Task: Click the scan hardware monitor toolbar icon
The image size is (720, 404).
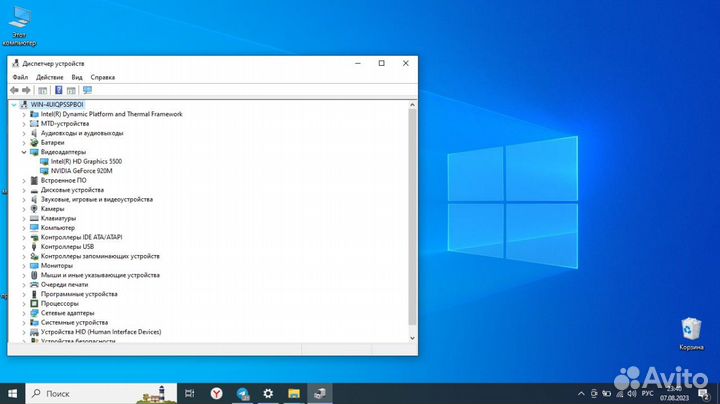Action: [x=87, y=90]
